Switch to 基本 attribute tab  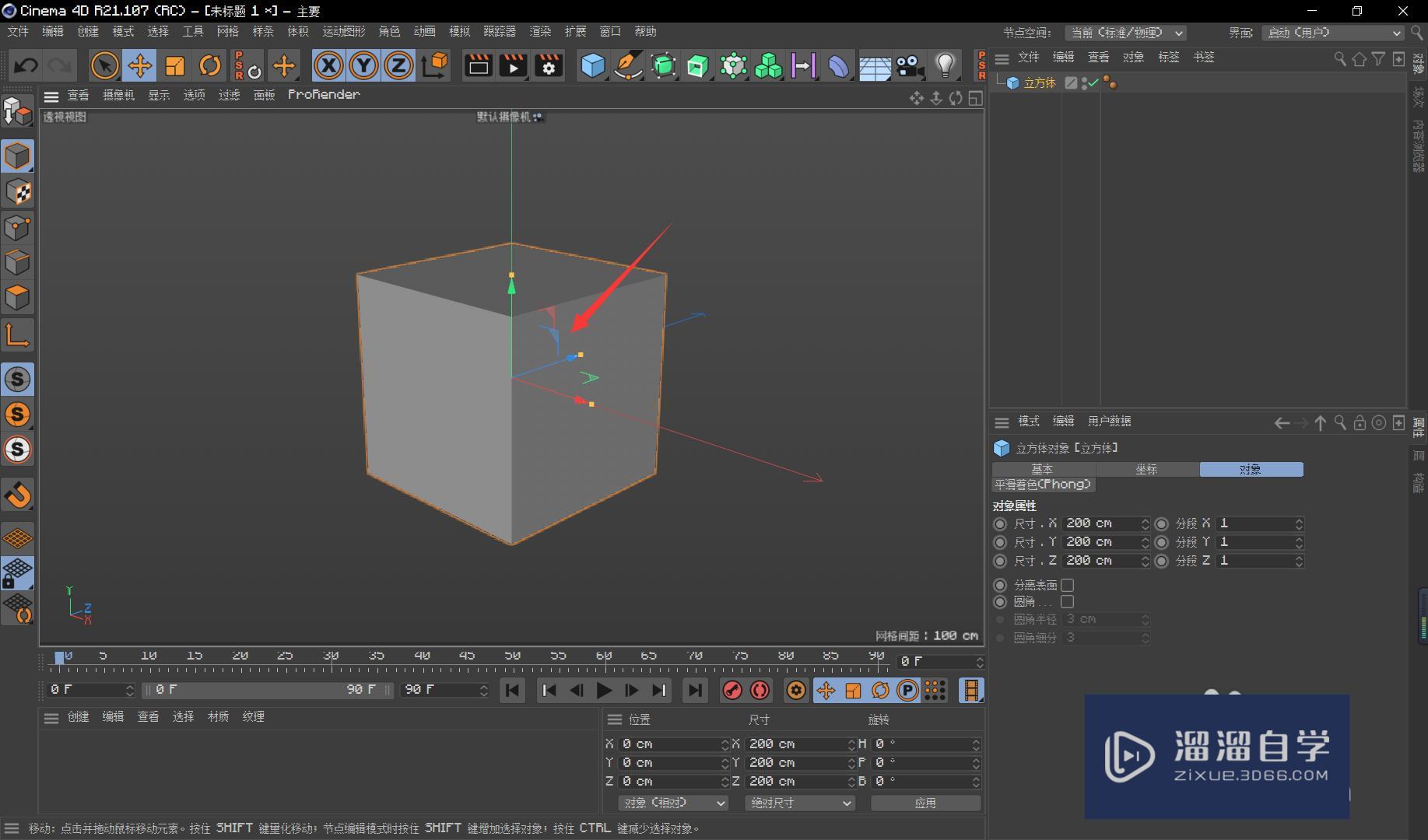(x=1043, y=469)
